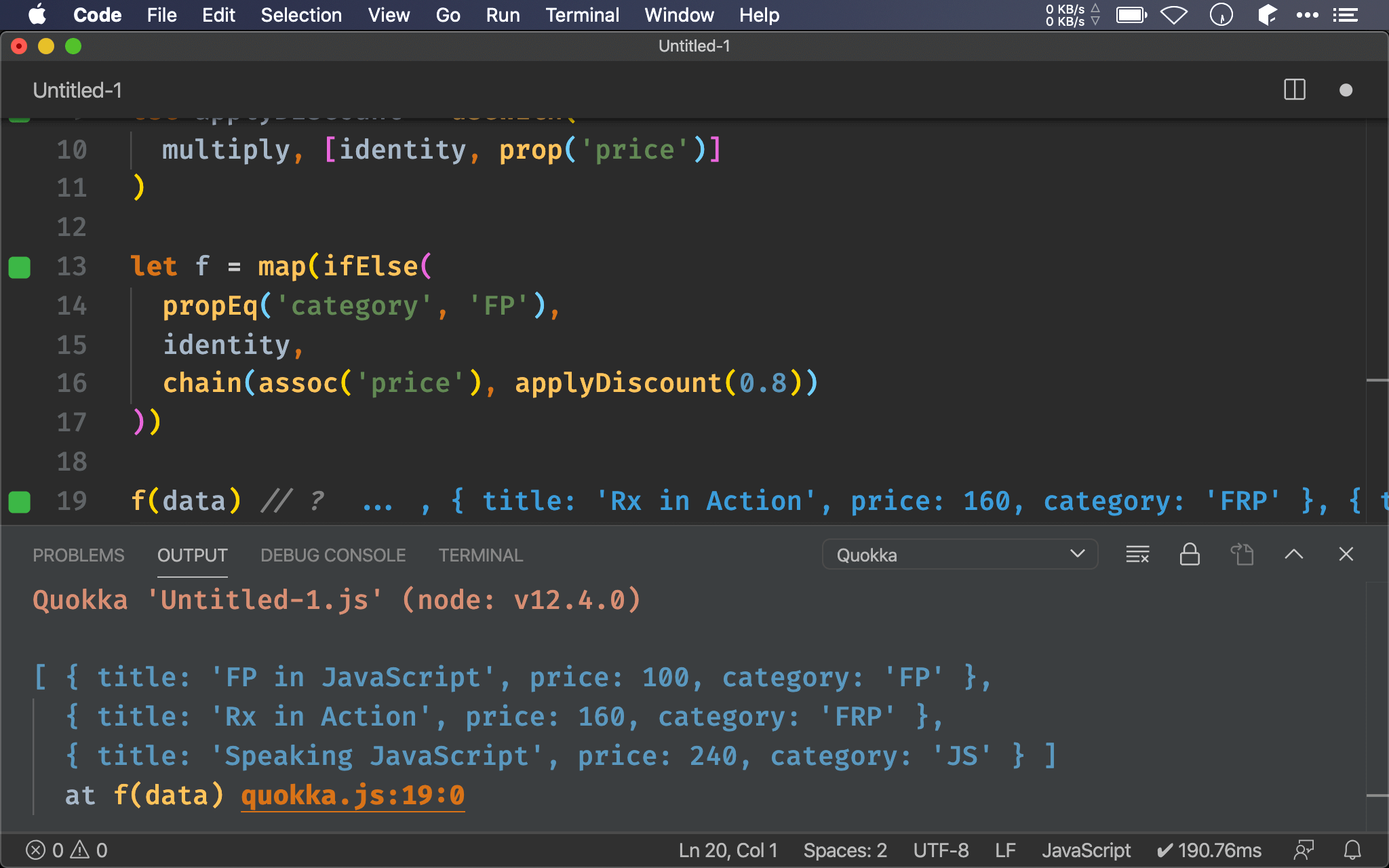Open the Code application menu

(x=97, y=15)
